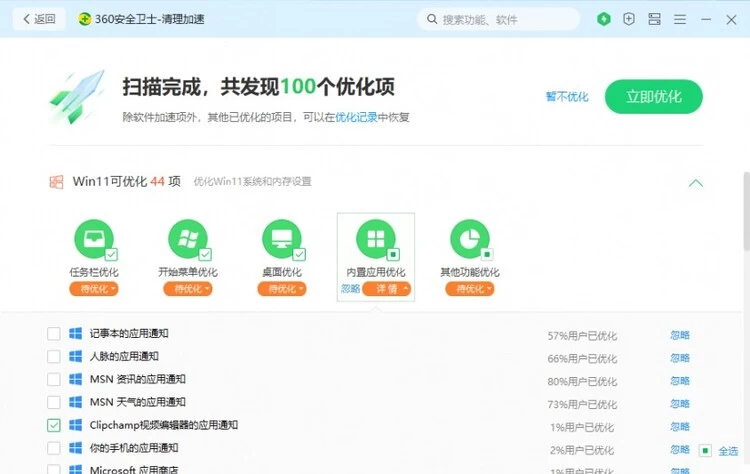
Task: Click the green 立即优化 button
Action: tap(653, 97)
